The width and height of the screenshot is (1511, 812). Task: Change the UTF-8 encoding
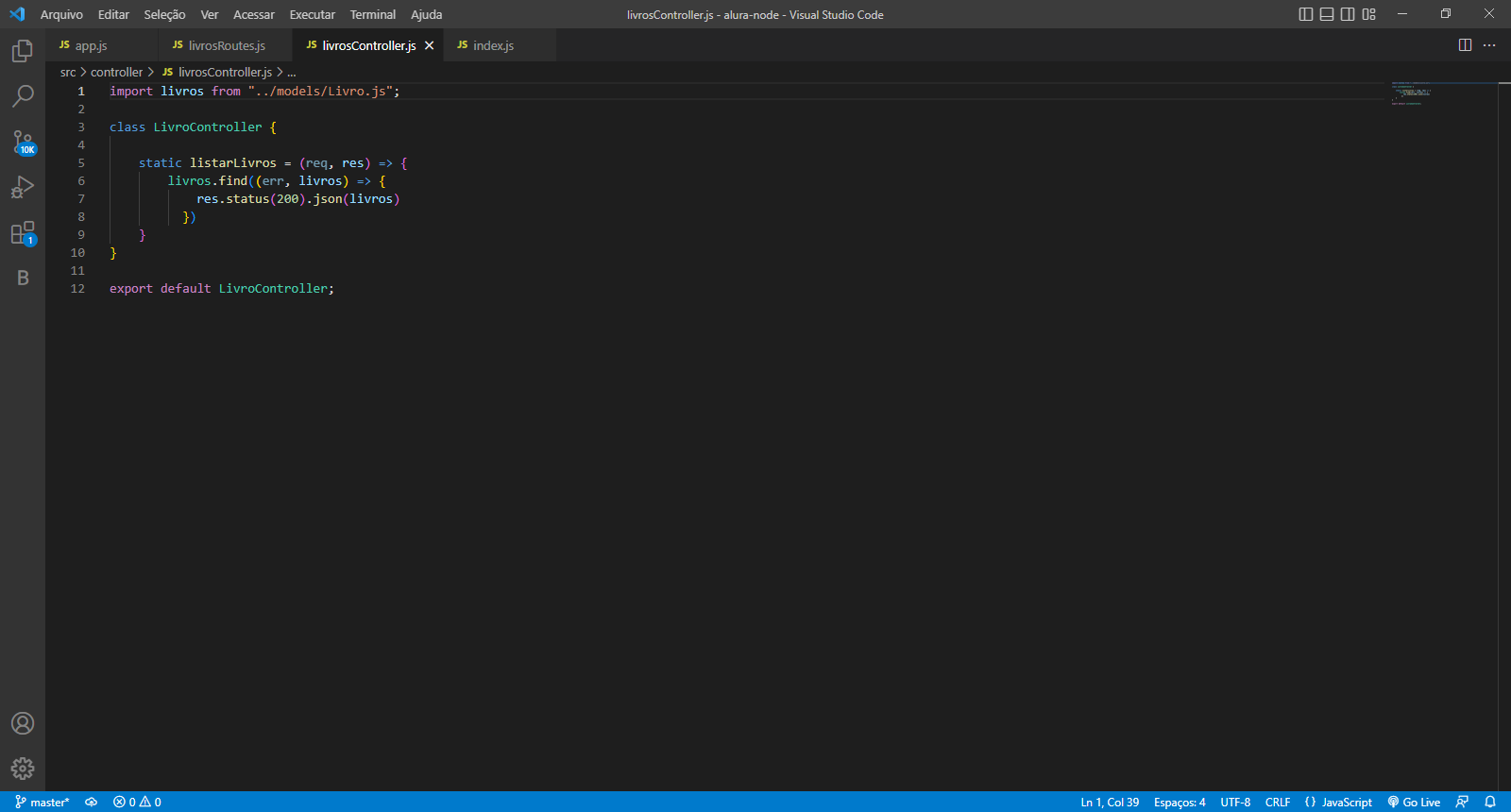point(1235,802)
